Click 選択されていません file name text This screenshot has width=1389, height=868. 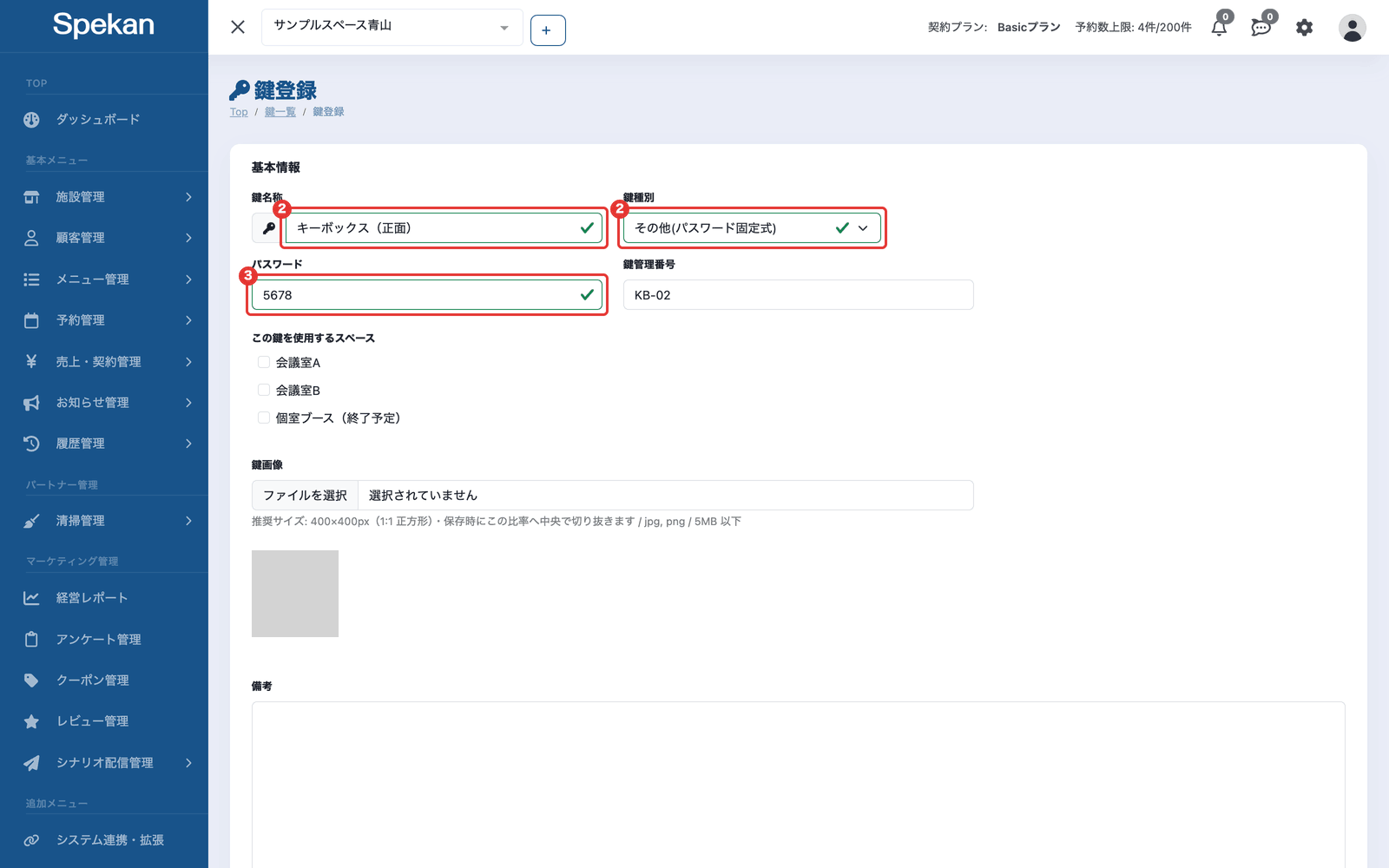(x=423, y=495)
